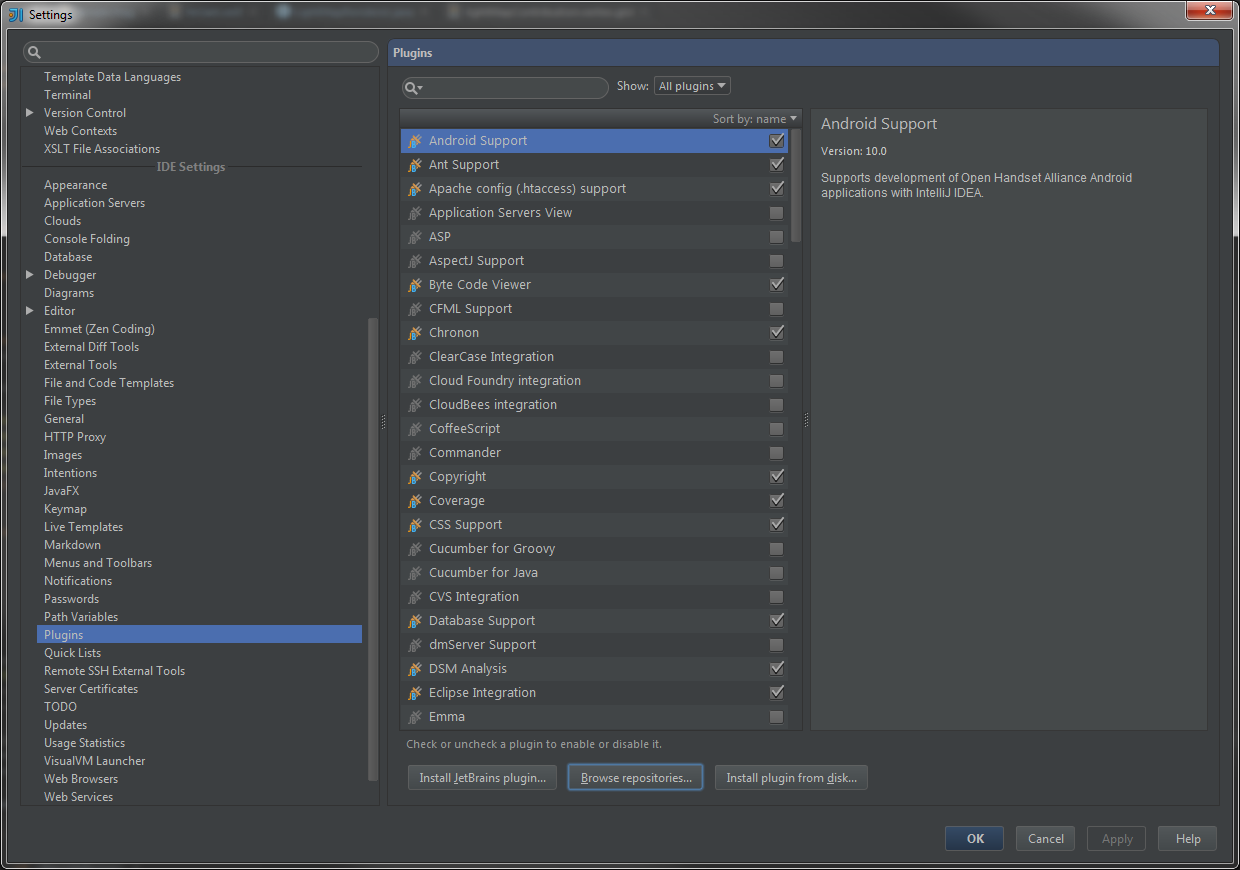Click the Cloud Foundry integration plugin icon

tap(415, 381)
